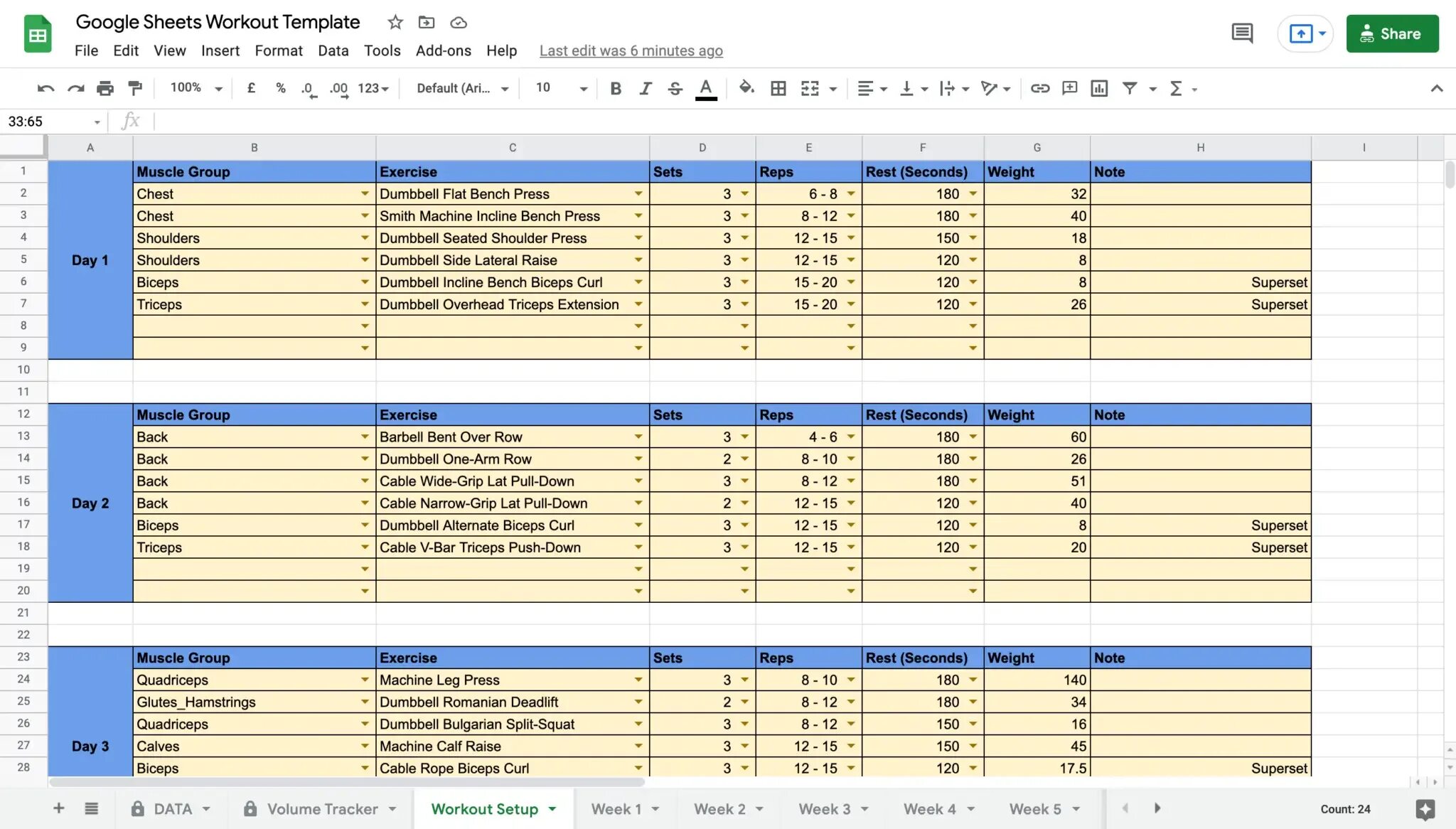This screenshot has width=1456, height=829.
Task: Toggle bold formatting
Action: 616,88
